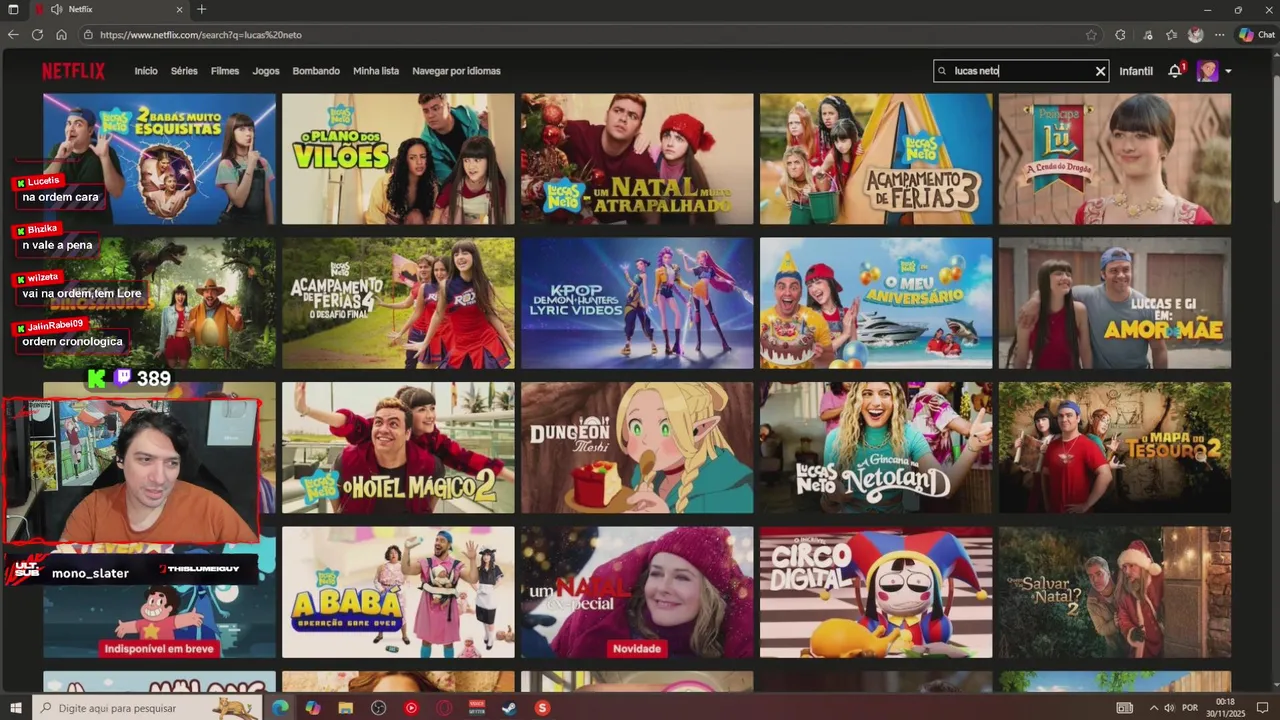
Task: Click the Netflix logo
Action: click(73, 71)
